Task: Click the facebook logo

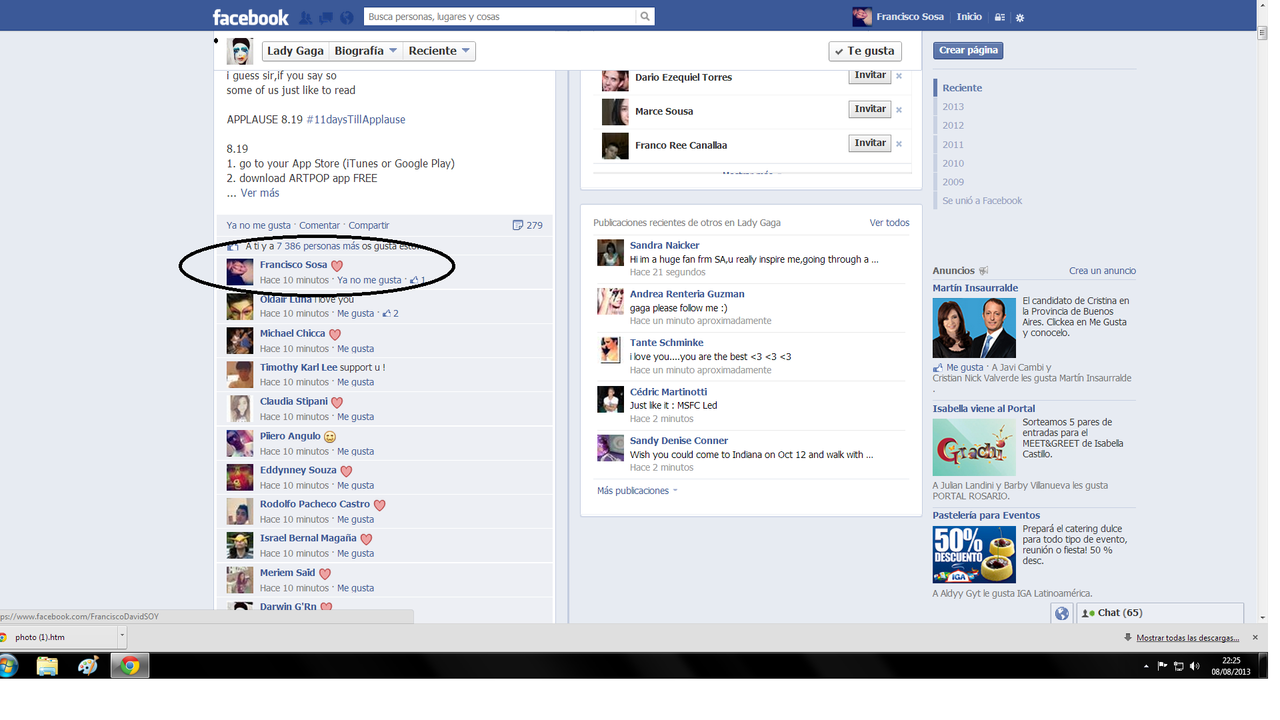Action: pos(250,17)
